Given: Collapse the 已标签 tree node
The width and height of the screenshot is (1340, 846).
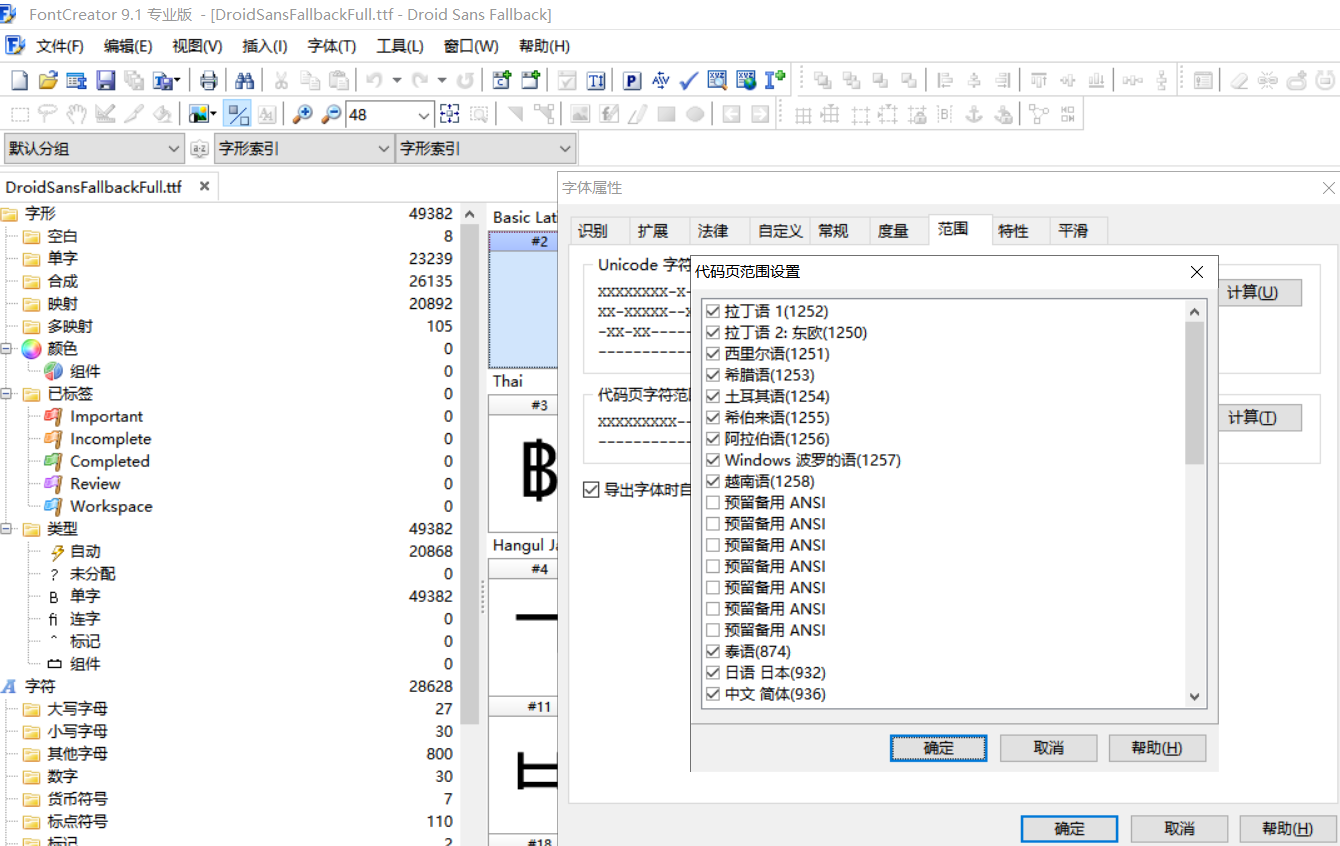Looking at the screenshot, I should (8, 394).
